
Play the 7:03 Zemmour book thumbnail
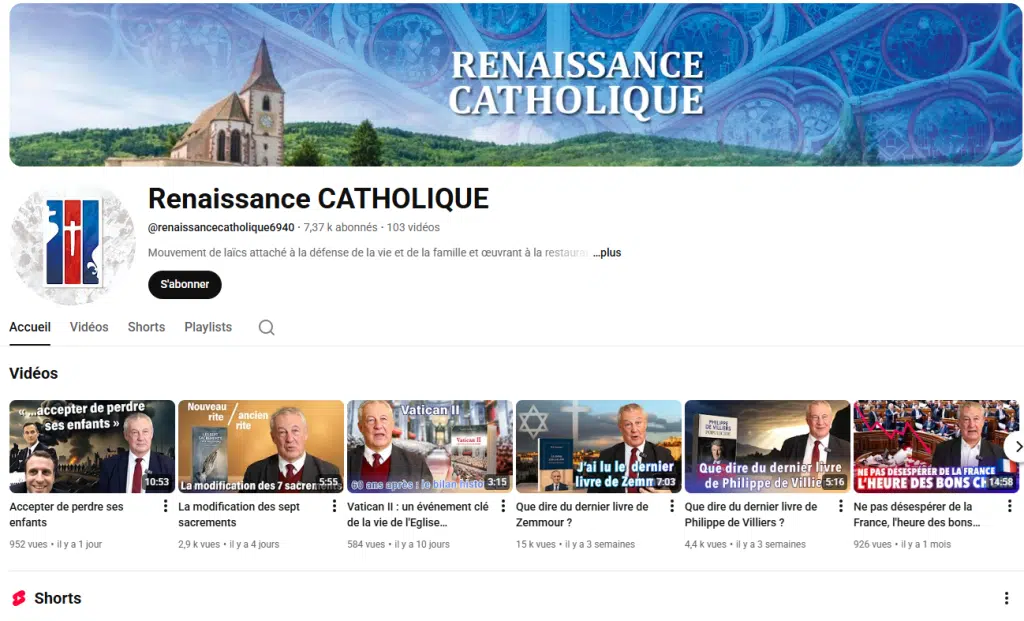tap(598, 447)
